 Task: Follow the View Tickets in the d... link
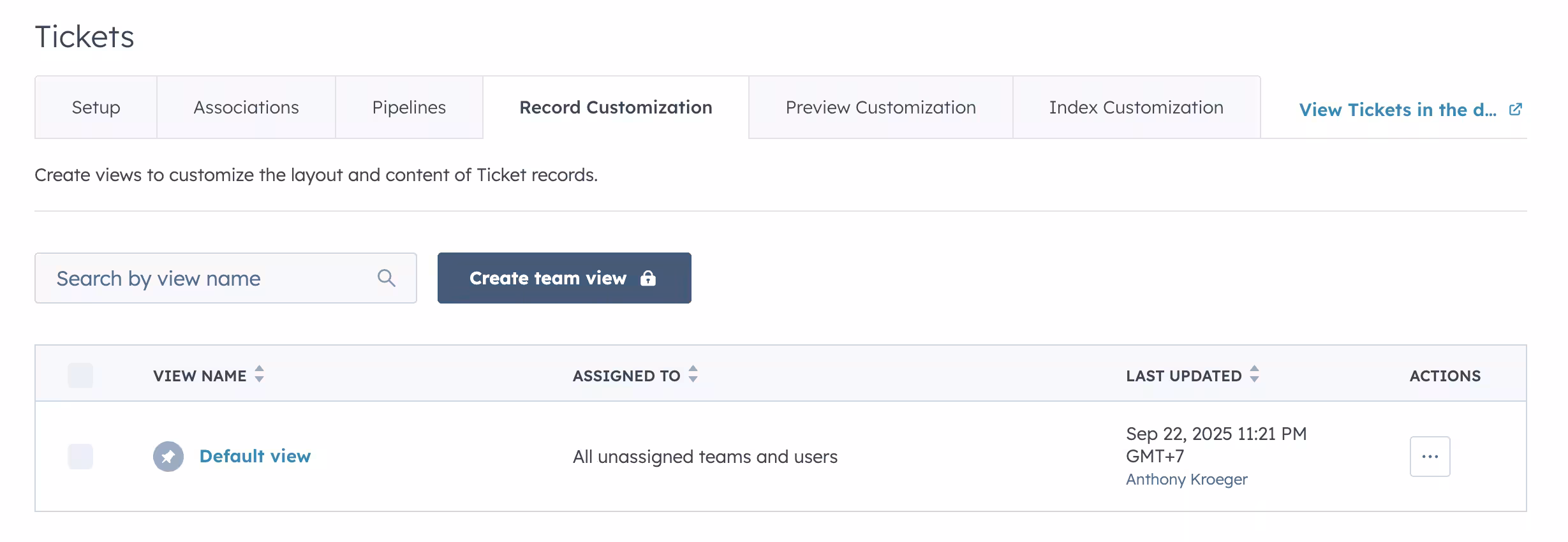point(1398,110)
